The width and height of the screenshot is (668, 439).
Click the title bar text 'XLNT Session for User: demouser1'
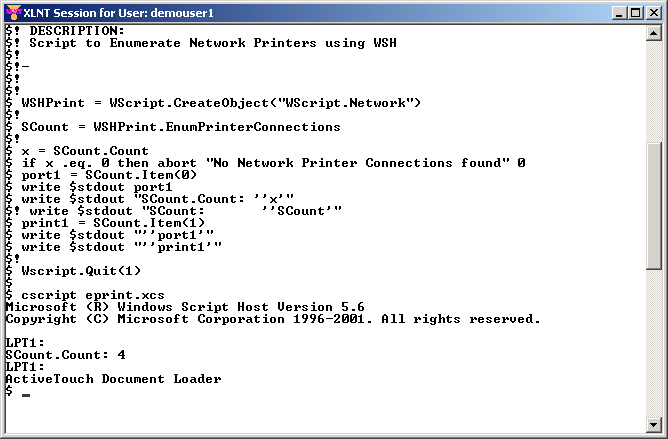point(118,13)
